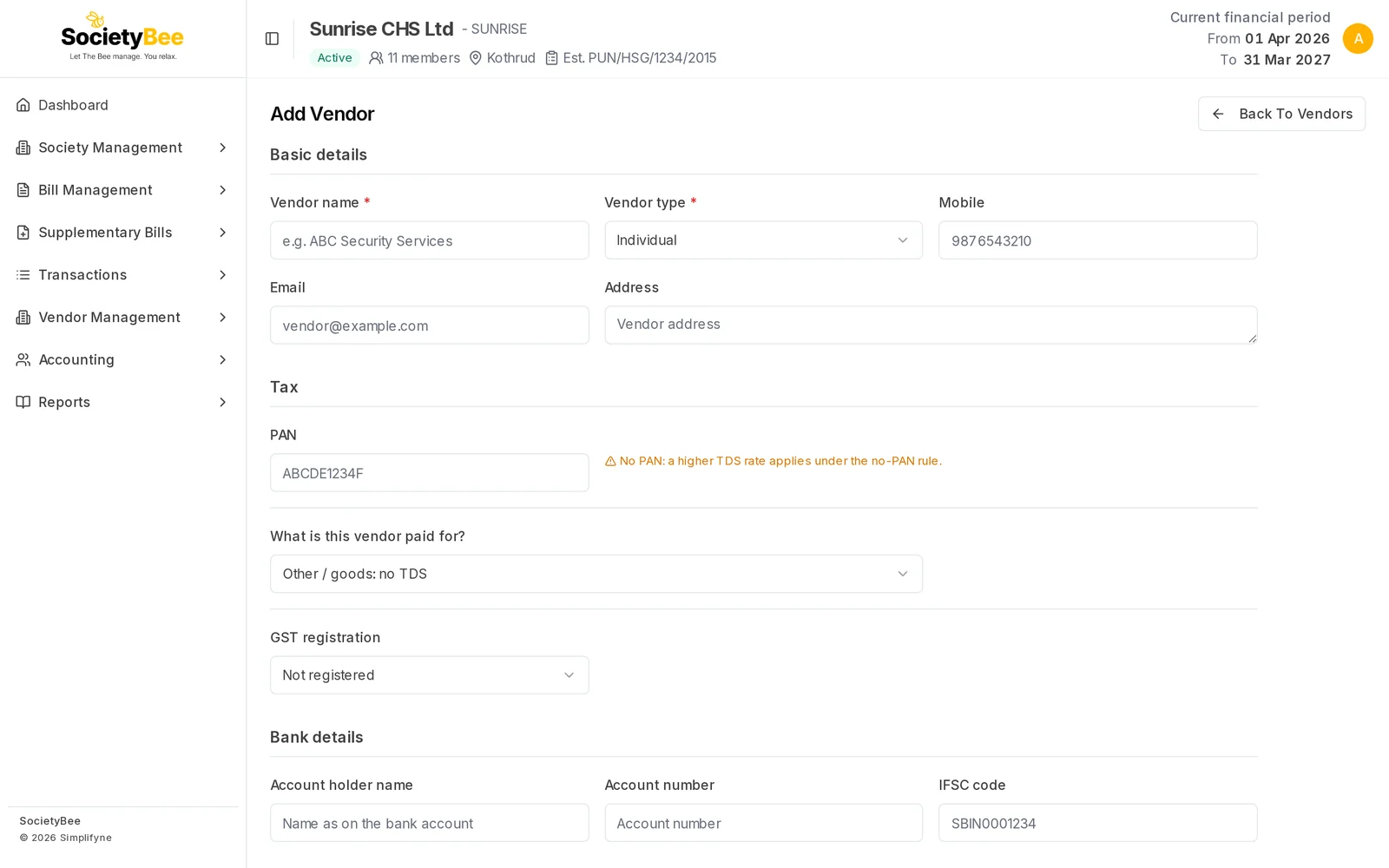Image resolution: width=1389 pixels, height=868 pixels.
Task: Click the members people icon in header
Action: click(x=376, y=58)
